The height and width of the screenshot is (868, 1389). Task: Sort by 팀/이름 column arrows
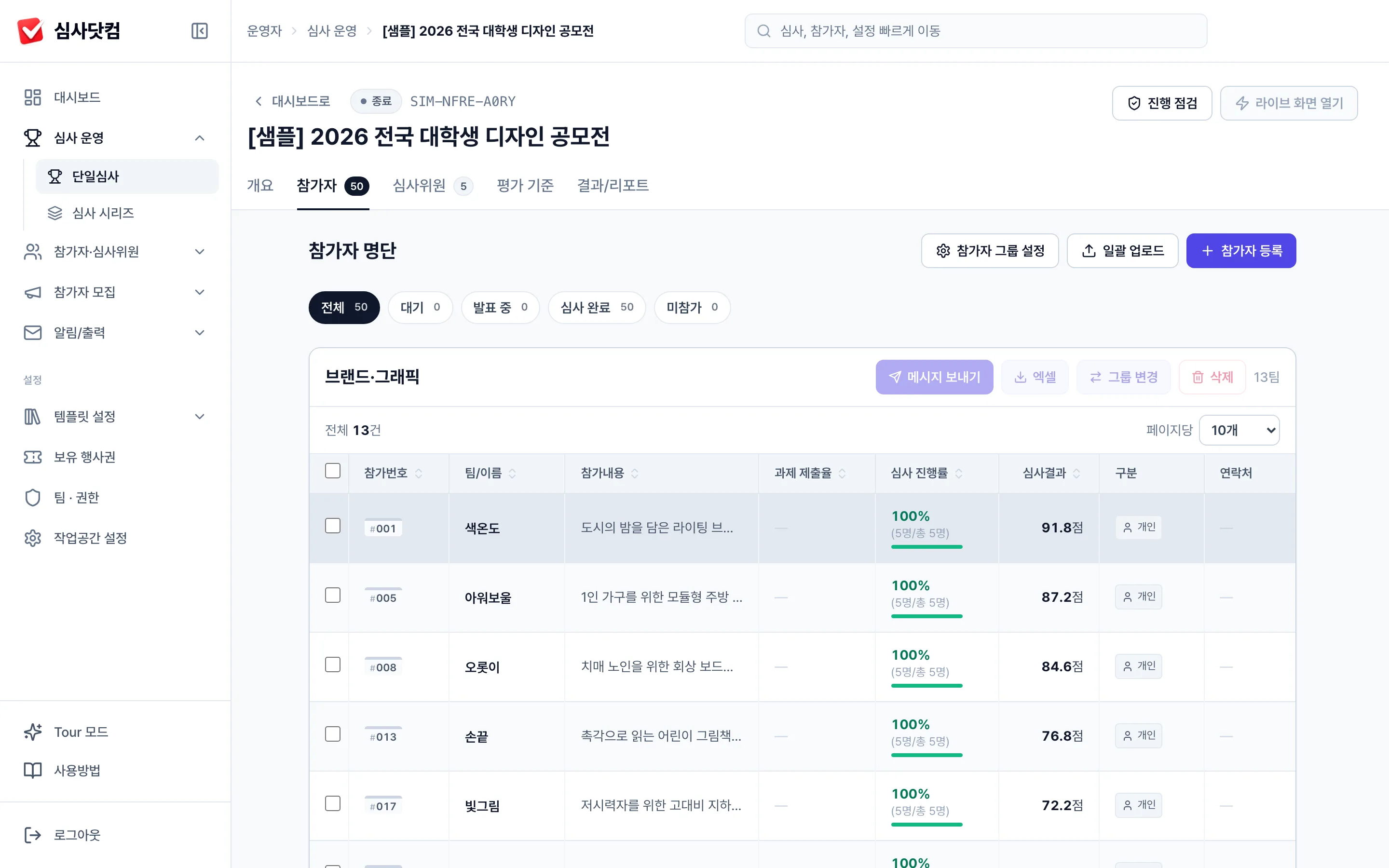coord(512,473)
